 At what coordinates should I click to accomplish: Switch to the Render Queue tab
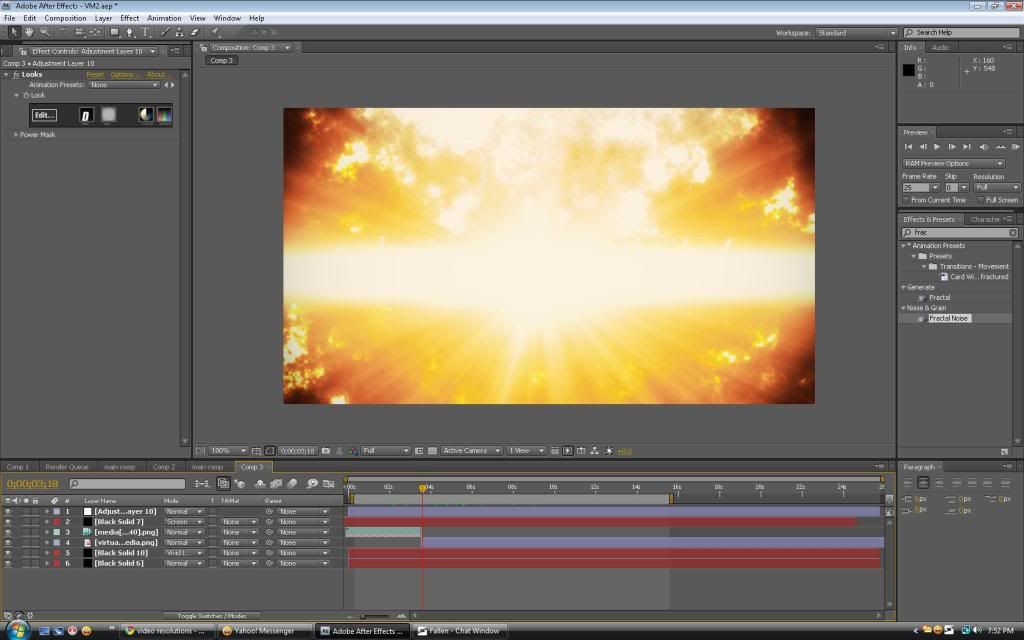pyautogui.click(x=68, y=467)
